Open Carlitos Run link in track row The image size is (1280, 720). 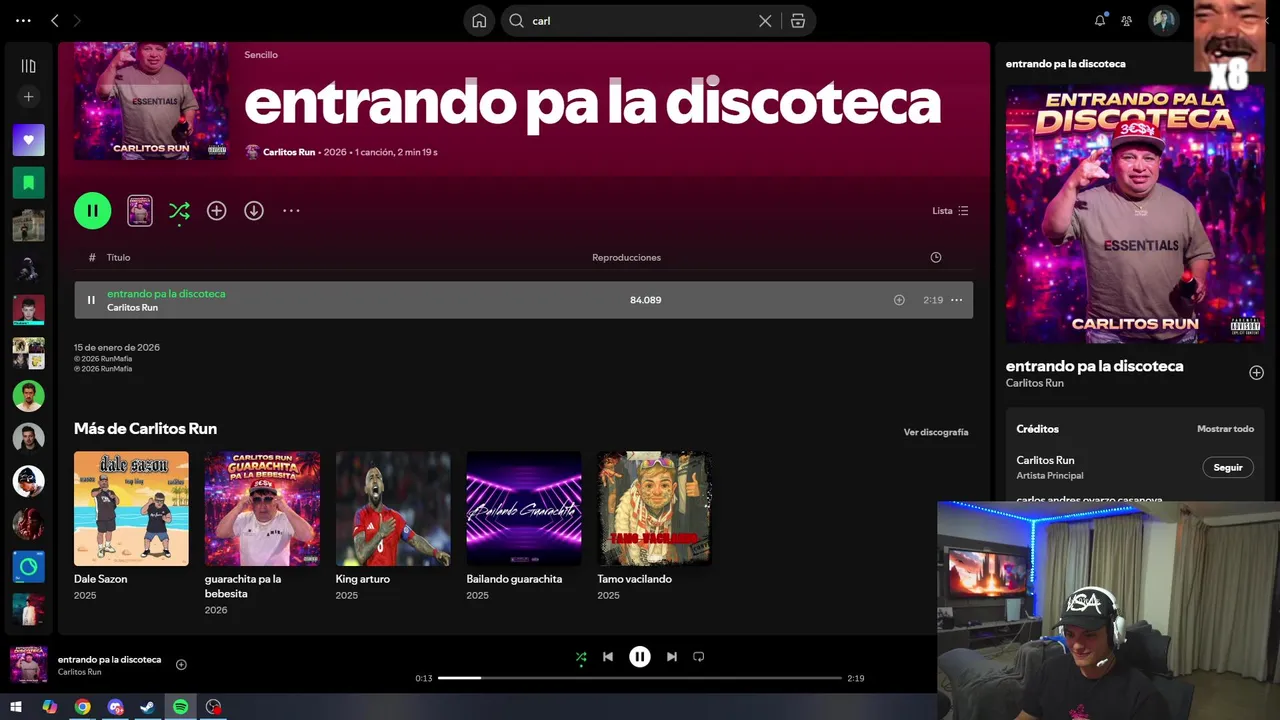[133, 308]
